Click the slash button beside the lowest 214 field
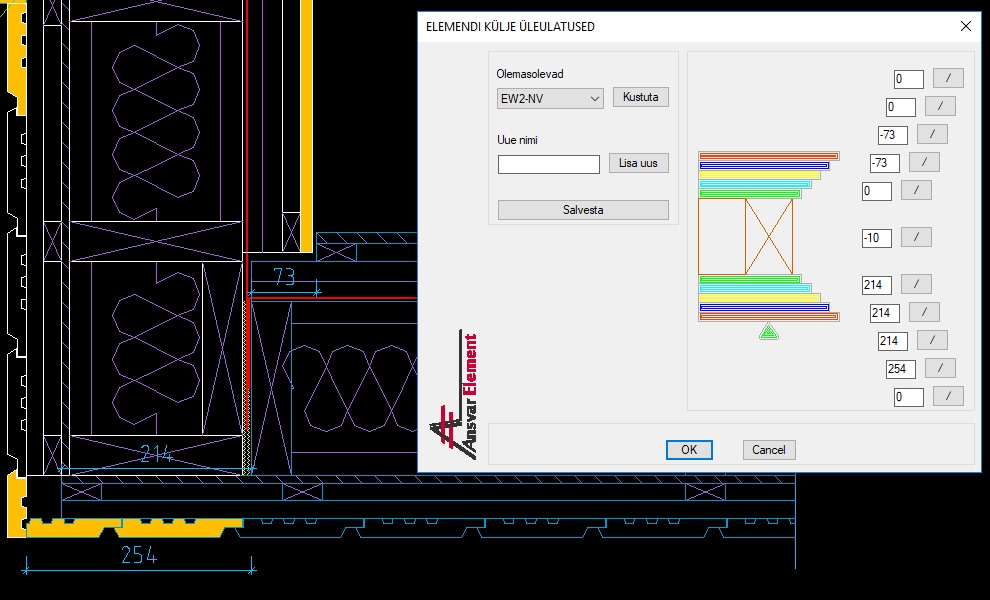 [932, 340]
